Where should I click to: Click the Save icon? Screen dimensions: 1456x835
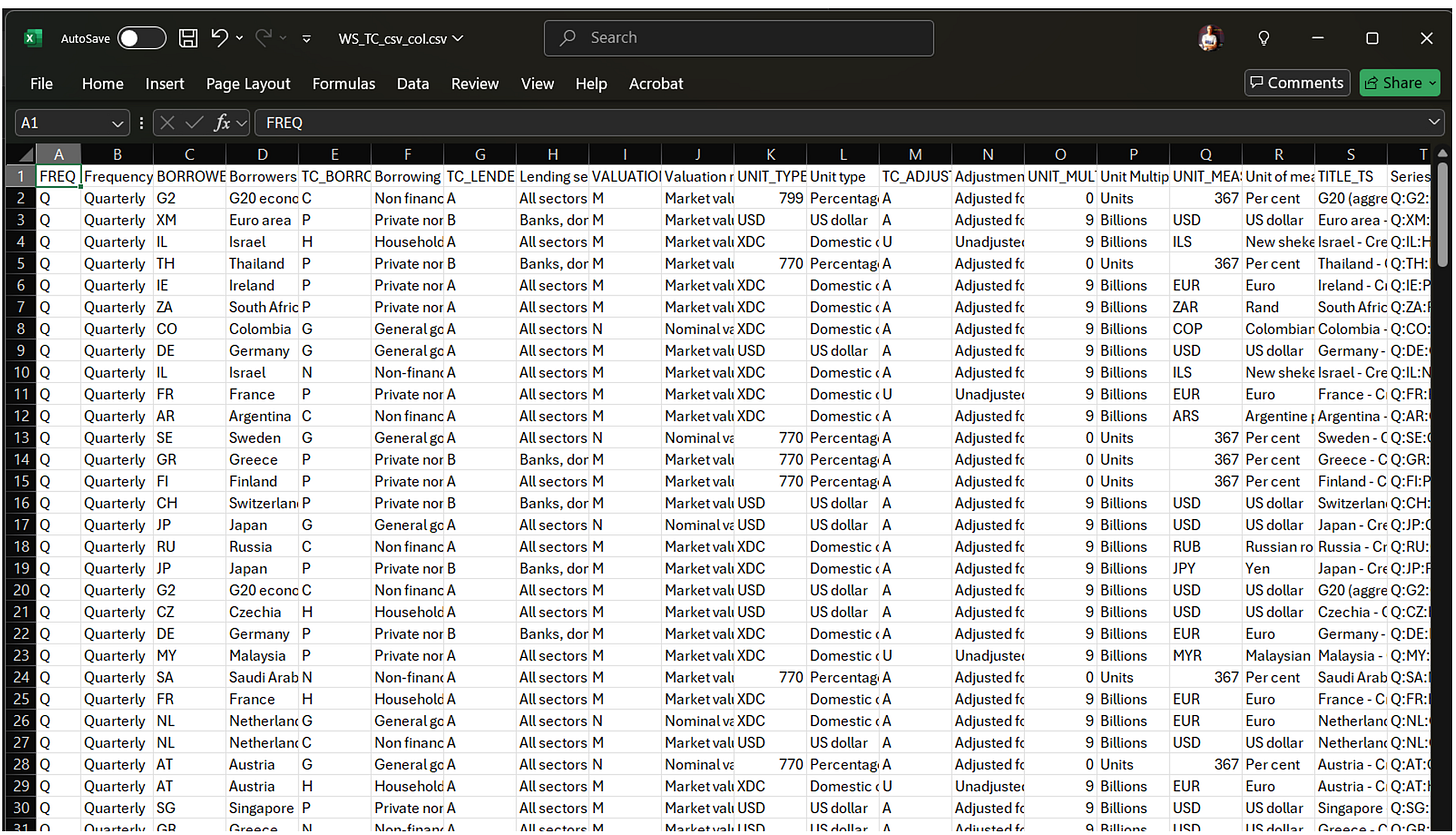(x=188, y=38)
